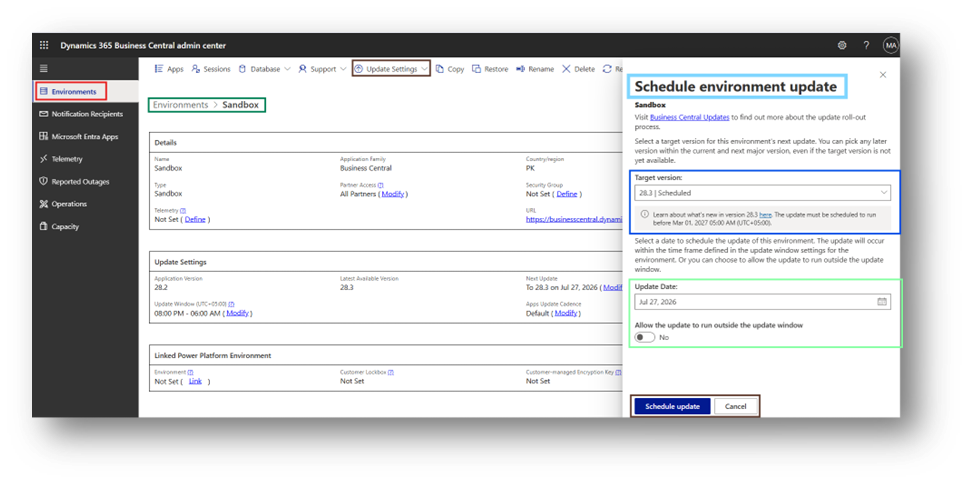The width and height of the screenshot is (968, 483).
Task: Click the Delete X icon in toolbar
Action: point(566,69)
